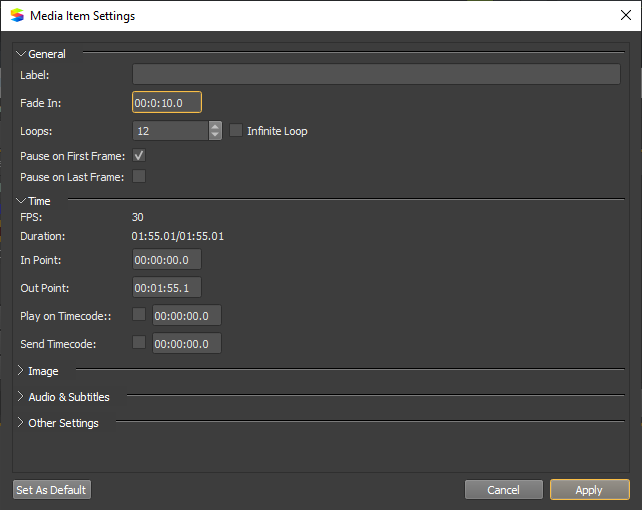Focus the Label text field
Image resolution: width=642 pixels, height=510 pixels.
point(376,74)
